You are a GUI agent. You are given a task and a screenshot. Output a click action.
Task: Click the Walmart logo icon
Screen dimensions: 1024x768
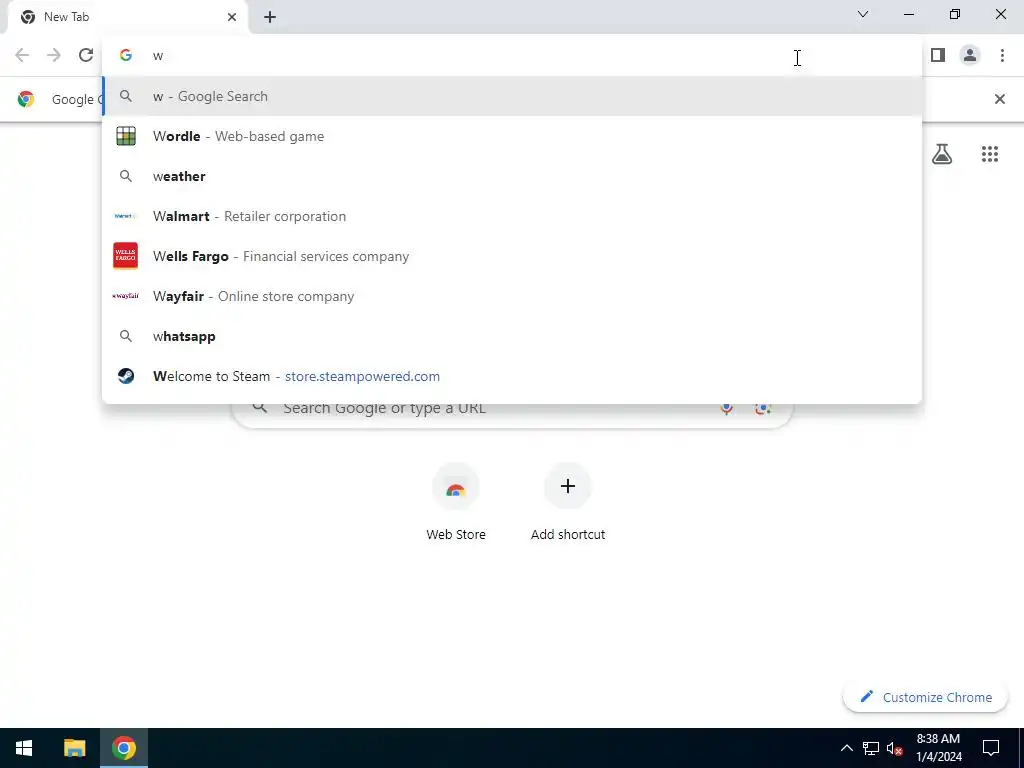tap(125, 216)
